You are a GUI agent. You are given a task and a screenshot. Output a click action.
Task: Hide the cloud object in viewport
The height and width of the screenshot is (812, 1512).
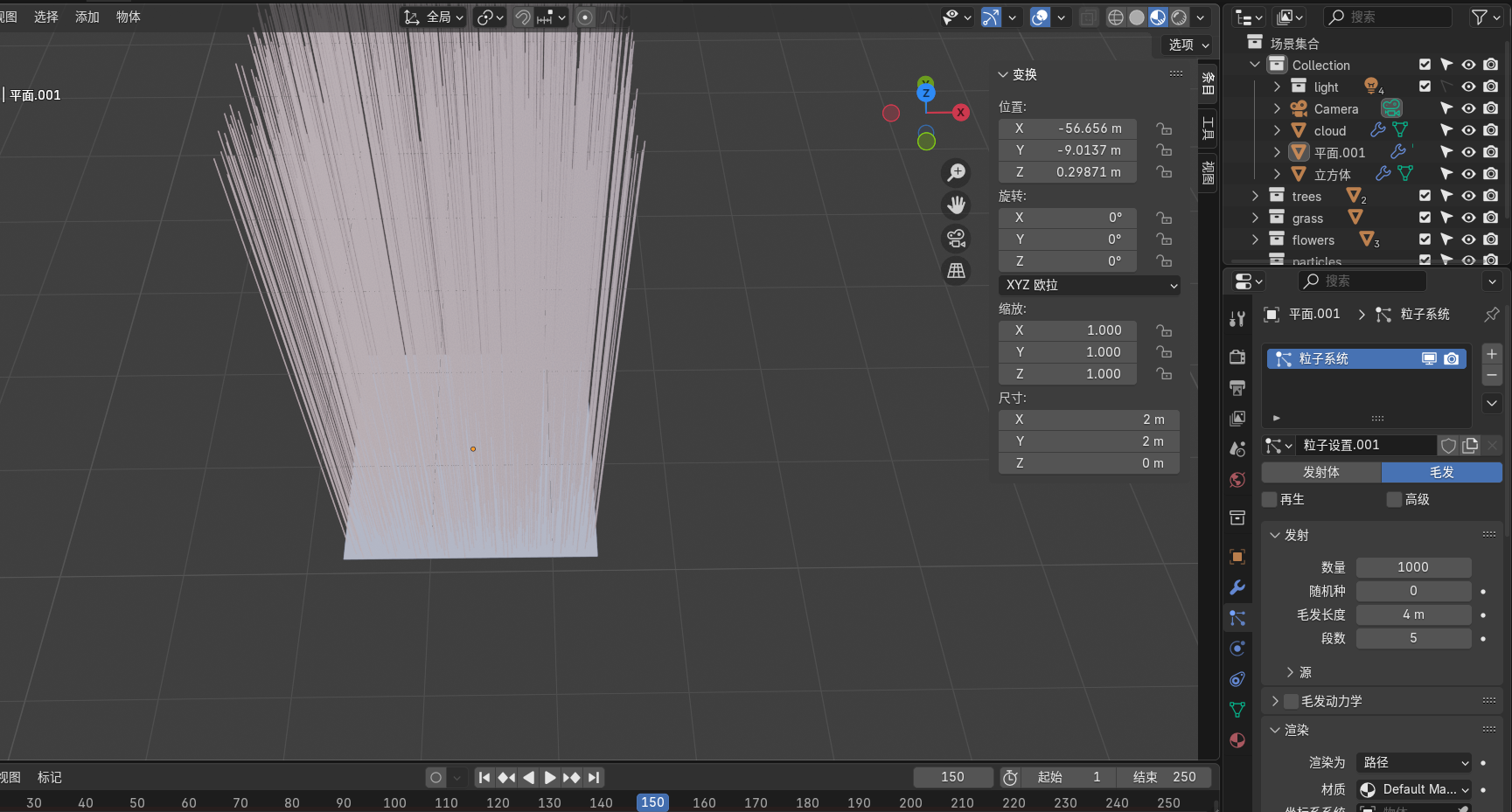click(x=1468, y=130)
